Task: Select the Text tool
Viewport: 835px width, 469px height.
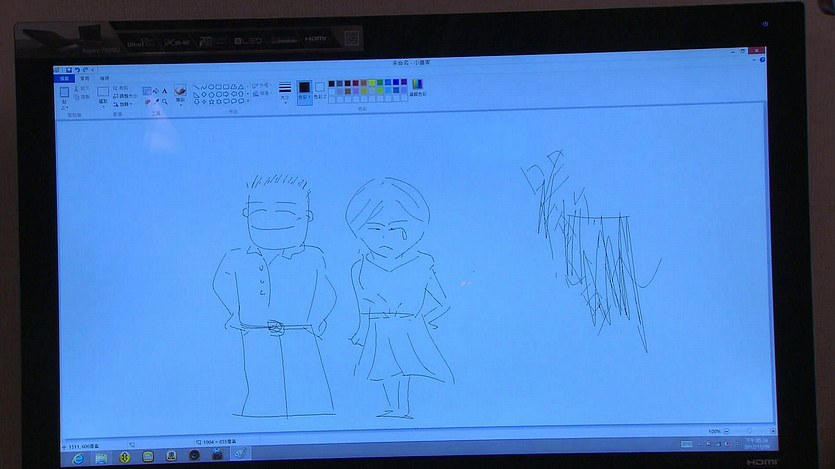Action: point(164,91)
